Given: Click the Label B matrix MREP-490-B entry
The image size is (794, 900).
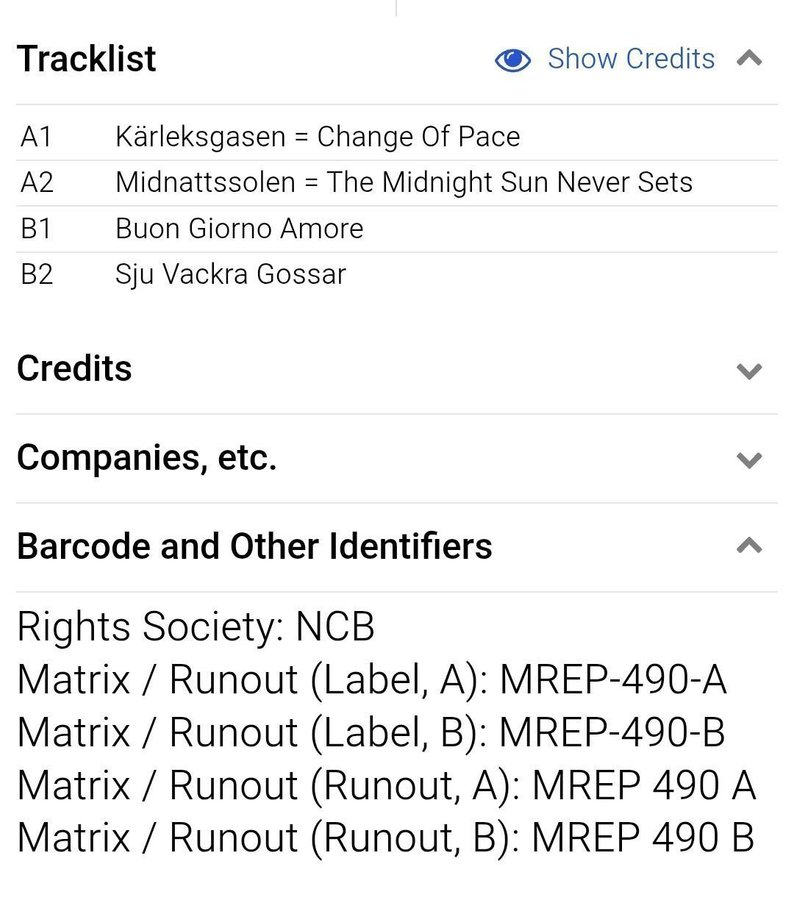Looking at the screenshot, I should 371,733.
